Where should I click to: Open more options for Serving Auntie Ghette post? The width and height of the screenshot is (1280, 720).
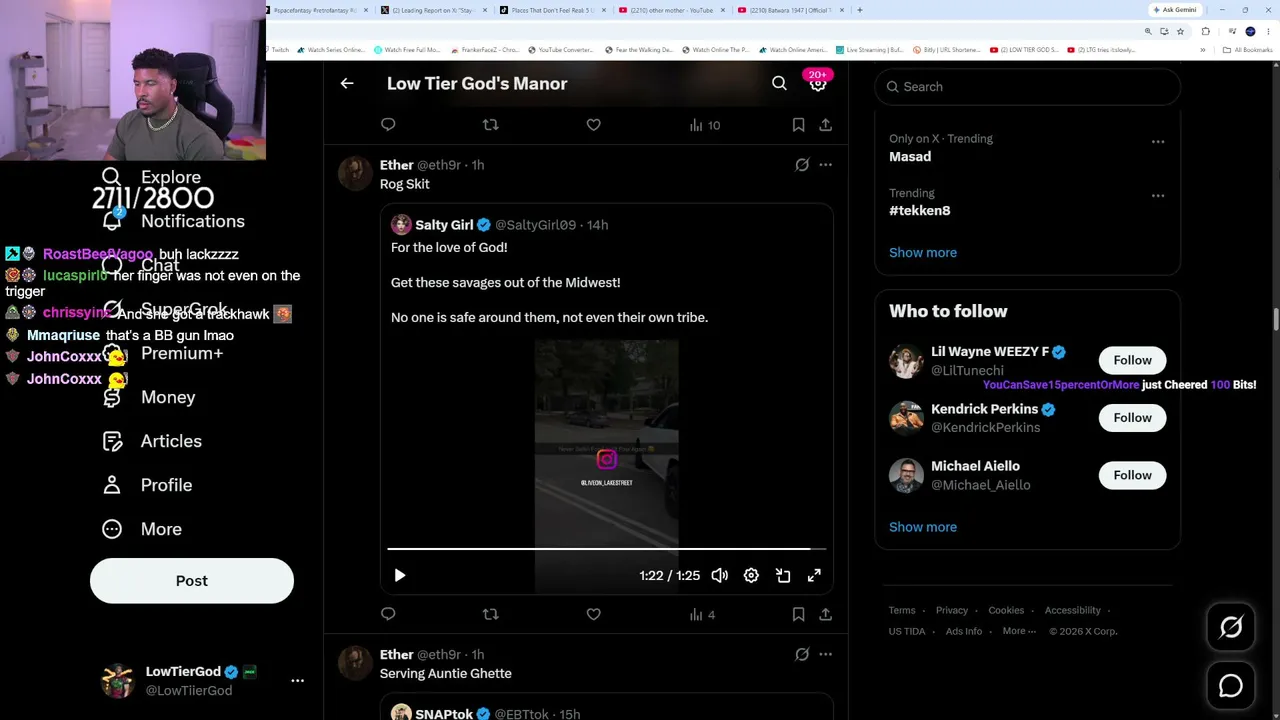pos(825,655)
